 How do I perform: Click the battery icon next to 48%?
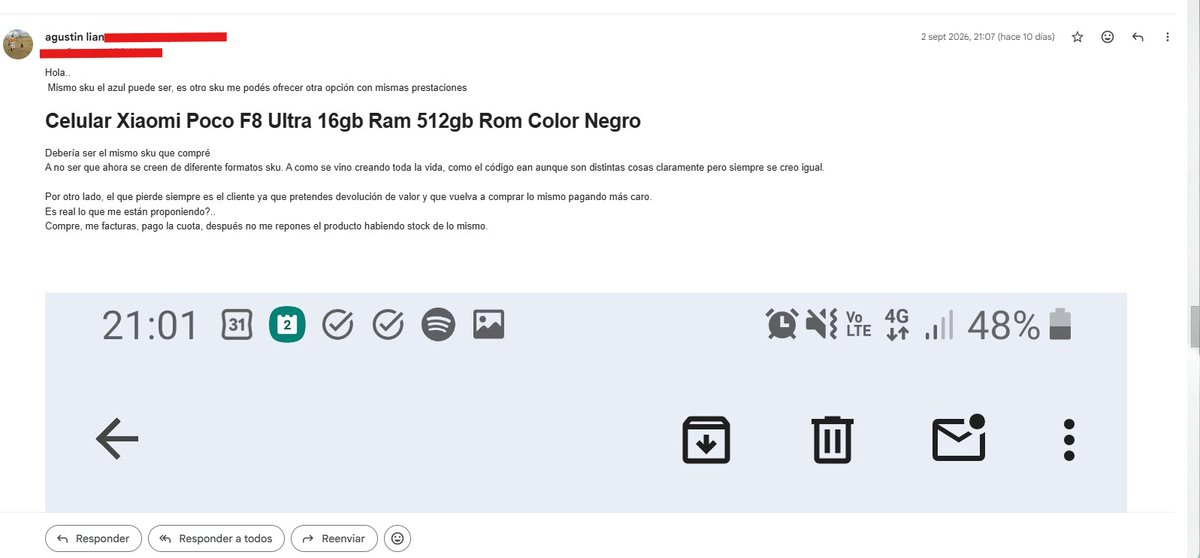coord(1059,324)
